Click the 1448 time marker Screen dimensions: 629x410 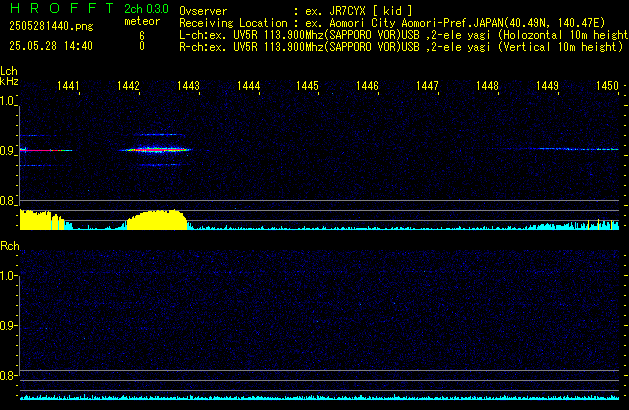(x=487, y=86)
